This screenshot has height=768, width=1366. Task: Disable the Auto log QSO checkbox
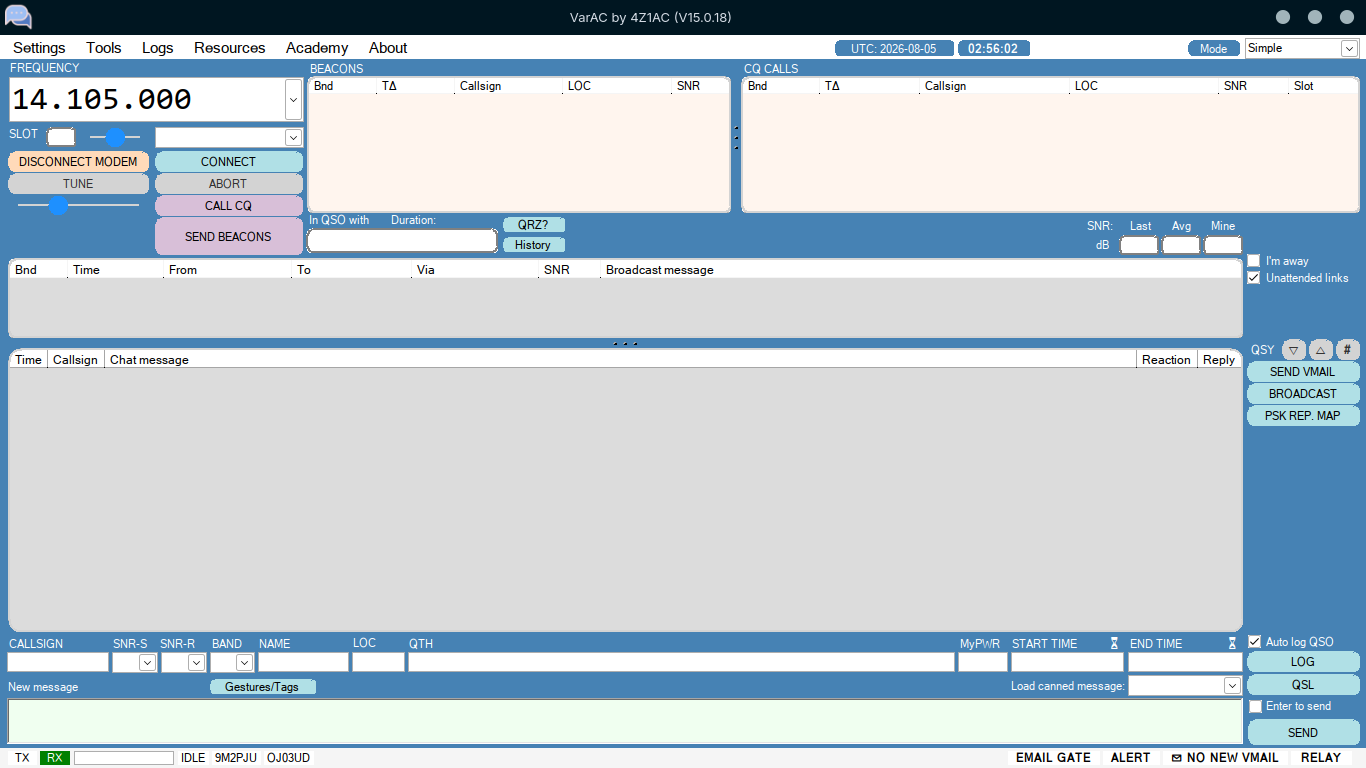pos(1254,642)
